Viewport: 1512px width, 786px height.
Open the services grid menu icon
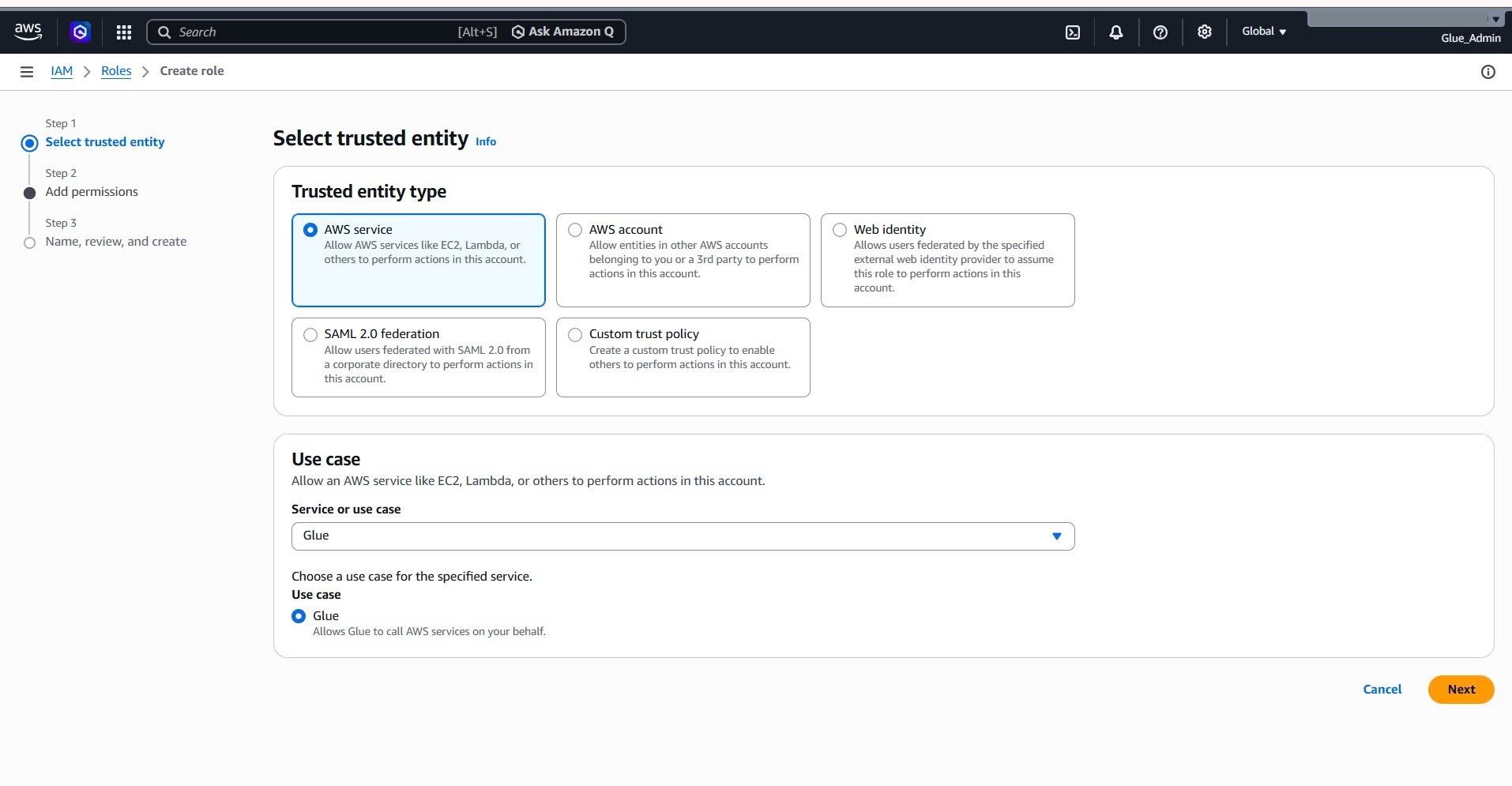click(x=124, y=32)
